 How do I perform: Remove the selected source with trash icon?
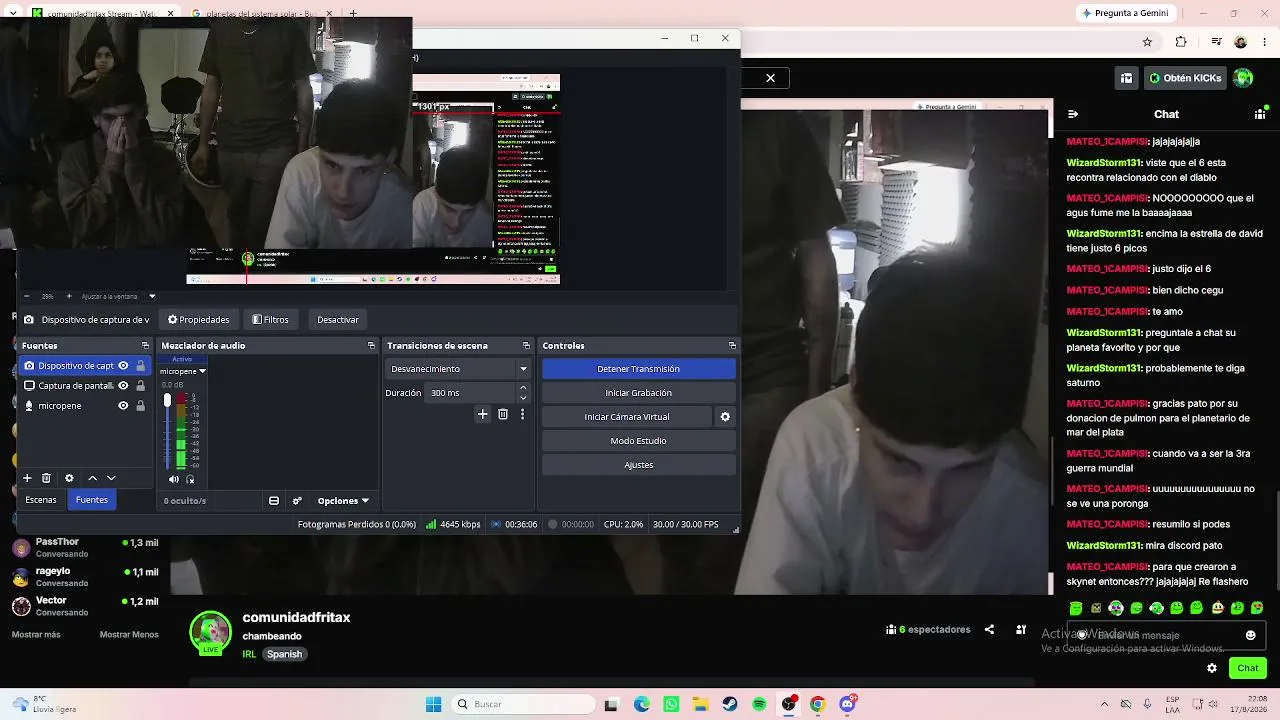46,478
